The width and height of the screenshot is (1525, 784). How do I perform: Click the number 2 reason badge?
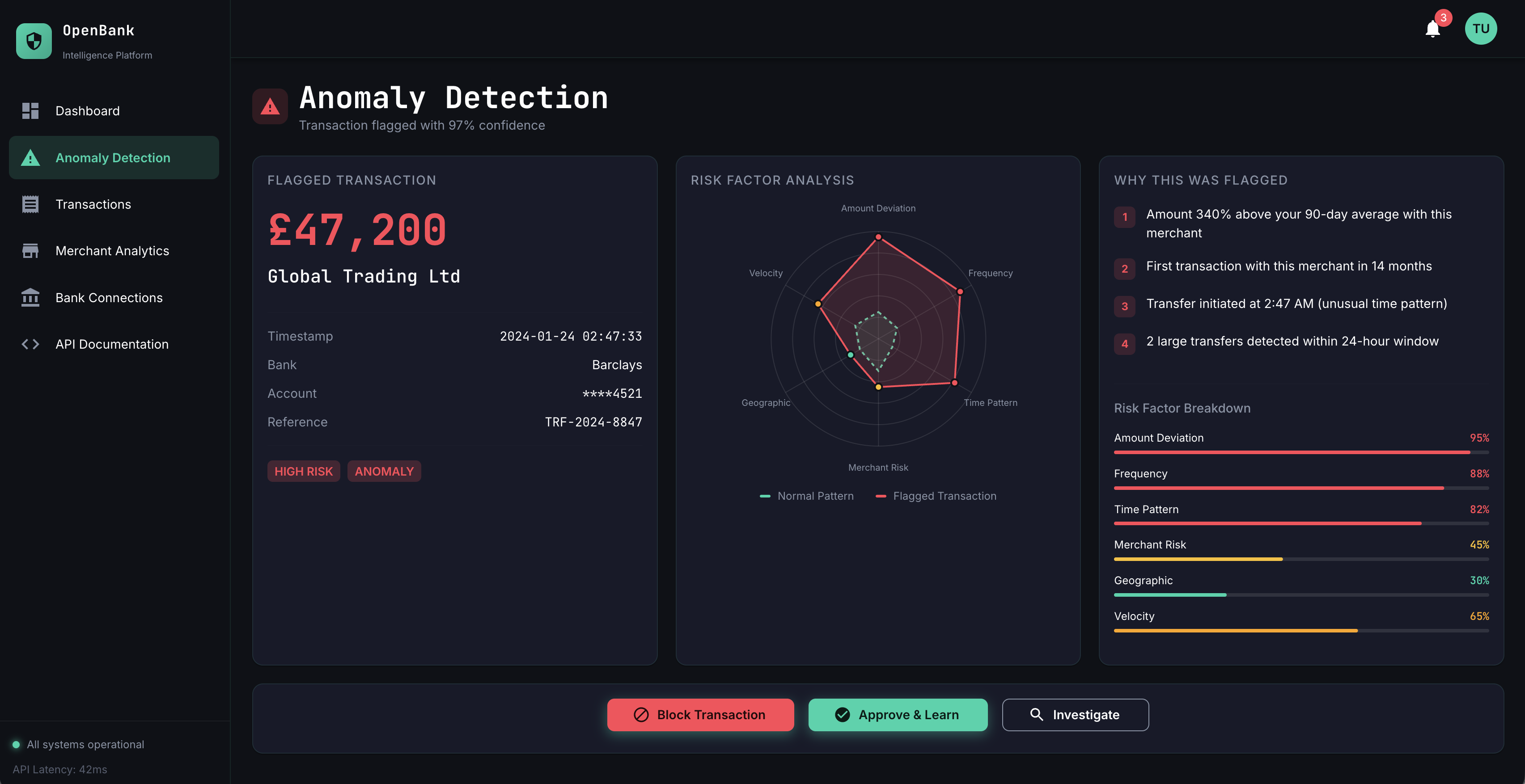1125,269
